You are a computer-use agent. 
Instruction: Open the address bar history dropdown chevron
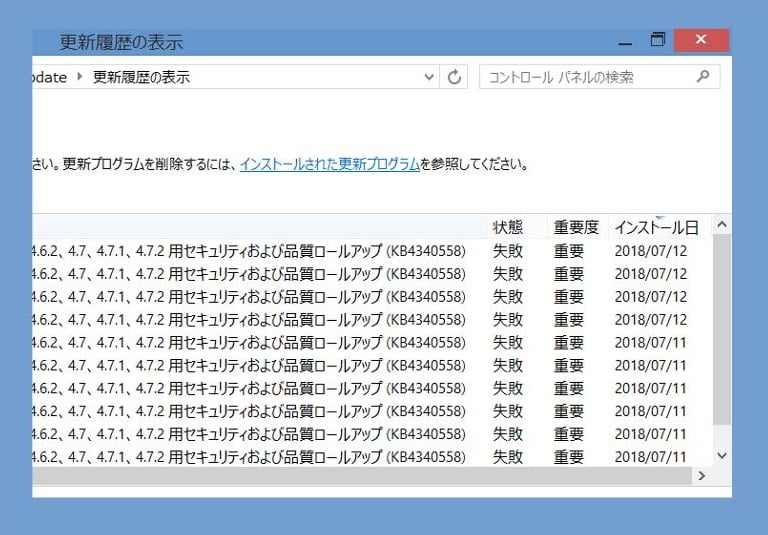coord(429,77)
